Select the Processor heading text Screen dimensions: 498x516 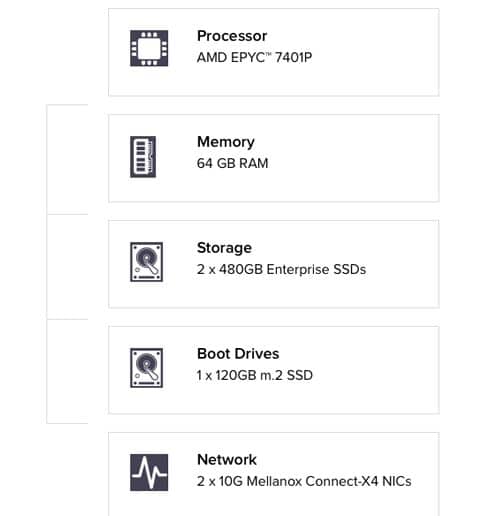[232, 36]
